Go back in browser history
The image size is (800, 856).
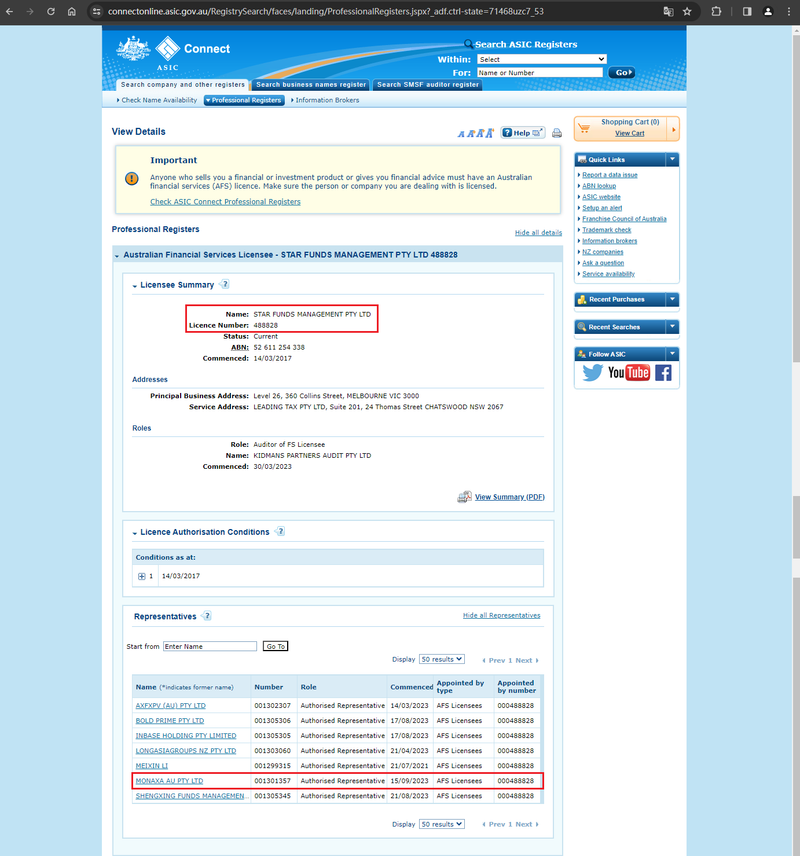(x=10, y=11)
